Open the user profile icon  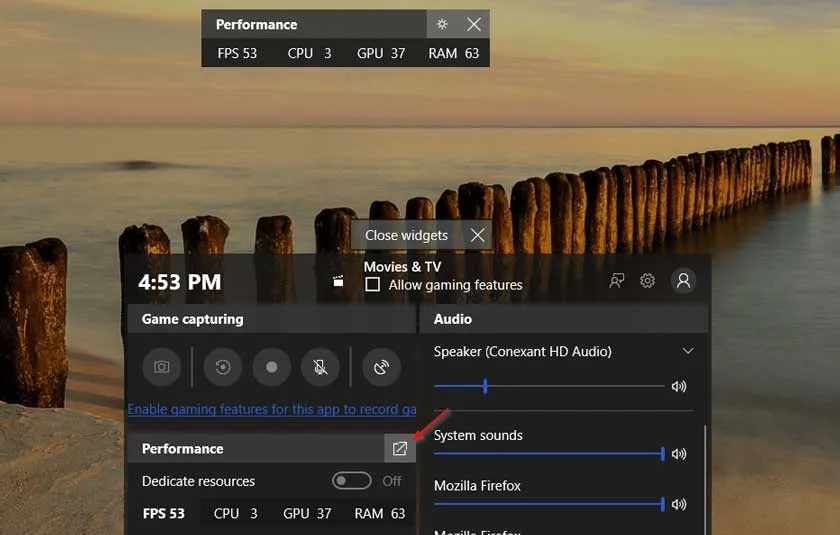[x=683, y=281]
